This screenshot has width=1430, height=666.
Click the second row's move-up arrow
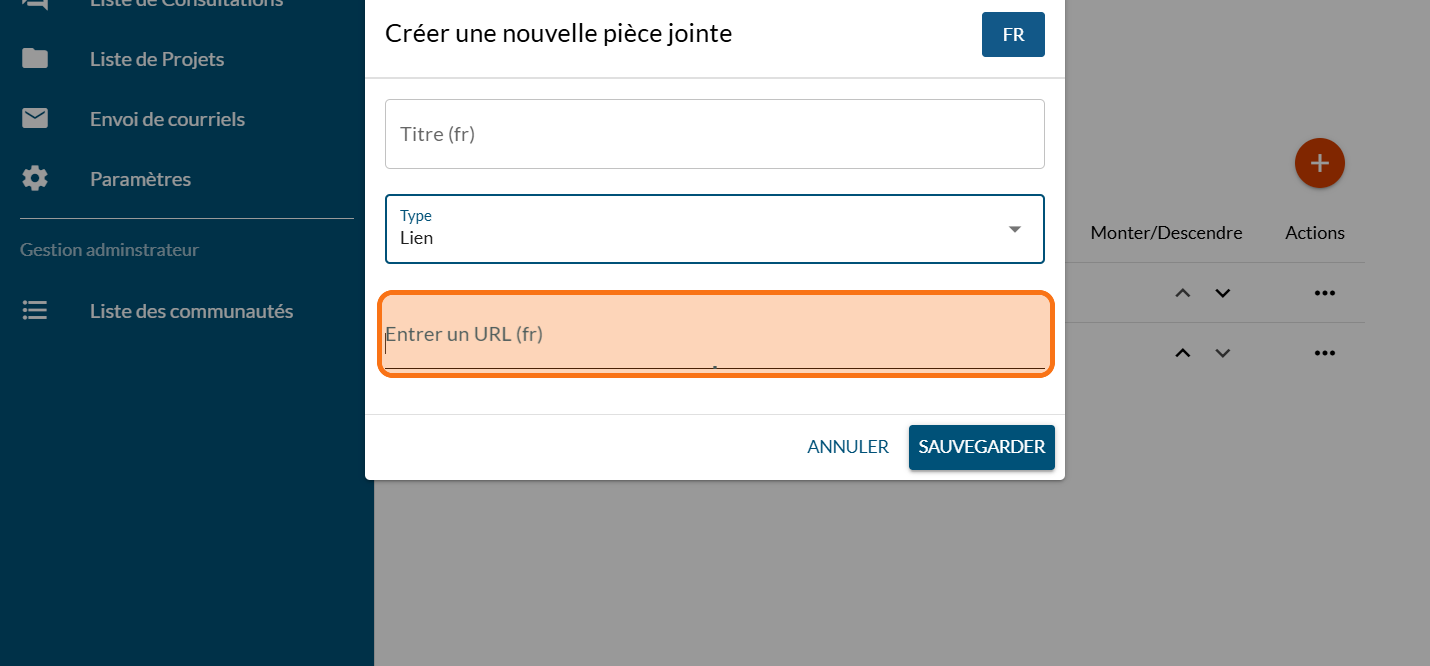[1182, 353]
